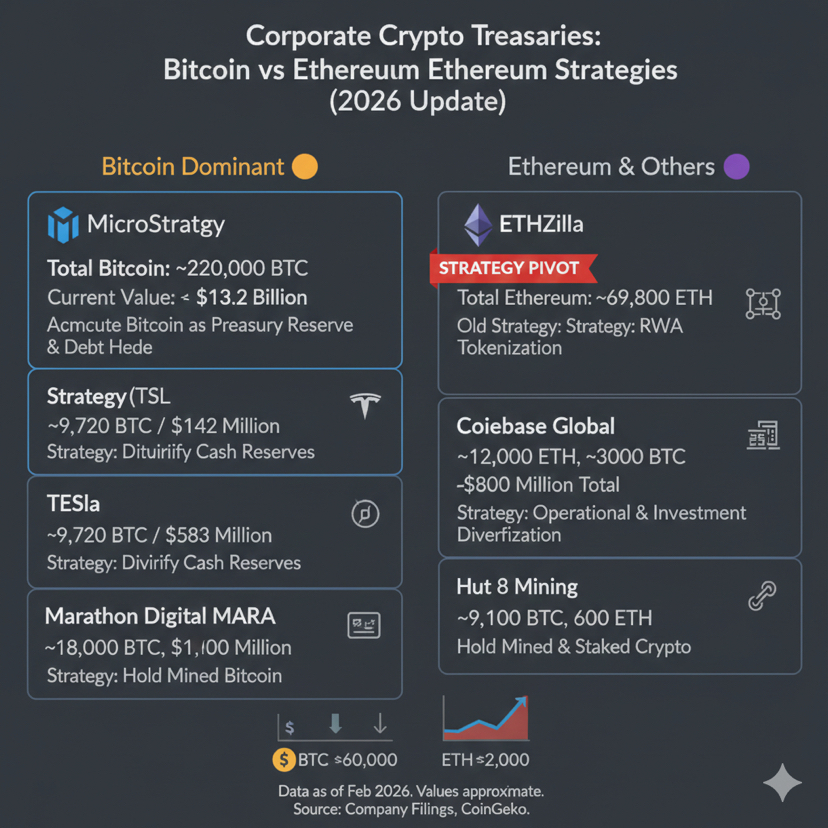Viewport: 828px width, 828px height.
Task: Click the building icon in Coiebase Global card
Action: (763, 435)
